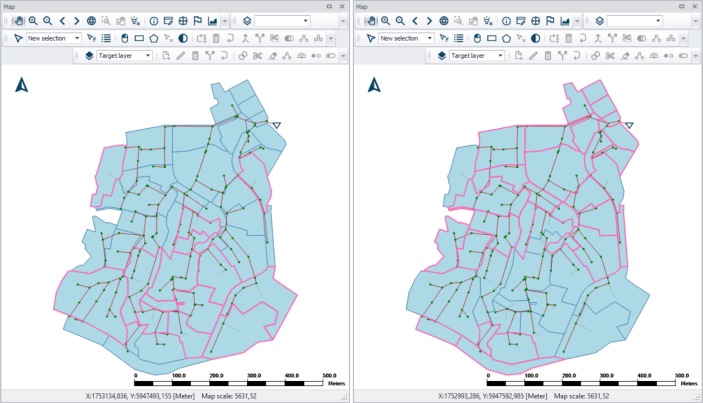Screen dimensions: 703x403
Task: Click the flag icon in right map toolbar
Action: pos(550,21)
